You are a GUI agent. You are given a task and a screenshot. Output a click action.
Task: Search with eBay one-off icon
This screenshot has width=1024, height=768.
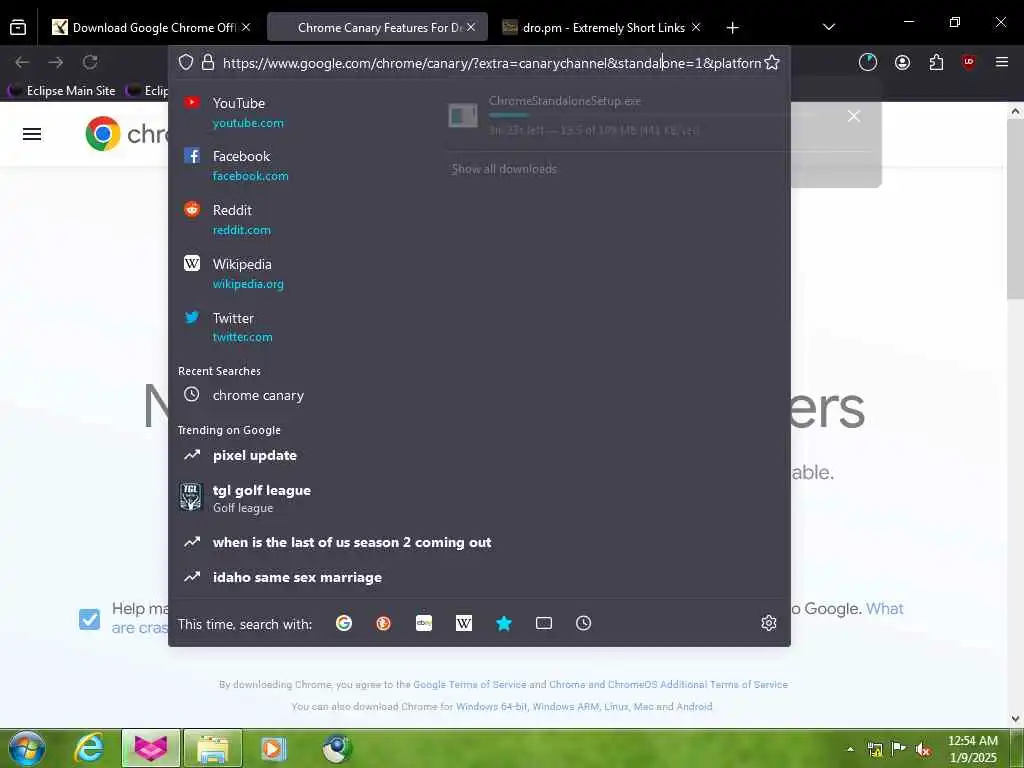click(424, 623)
